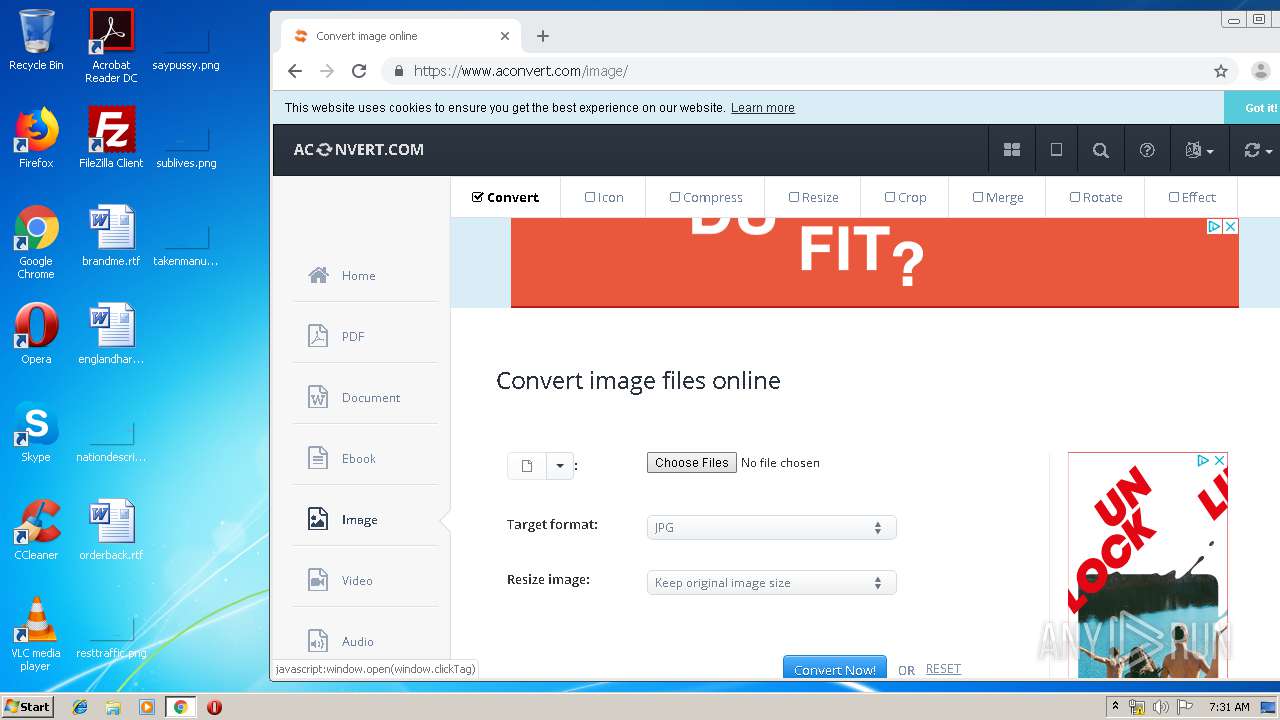This screenshot has height=720, width=1280.
Task: Enable the Resize checkbox tab
Action: coord(813,197)
